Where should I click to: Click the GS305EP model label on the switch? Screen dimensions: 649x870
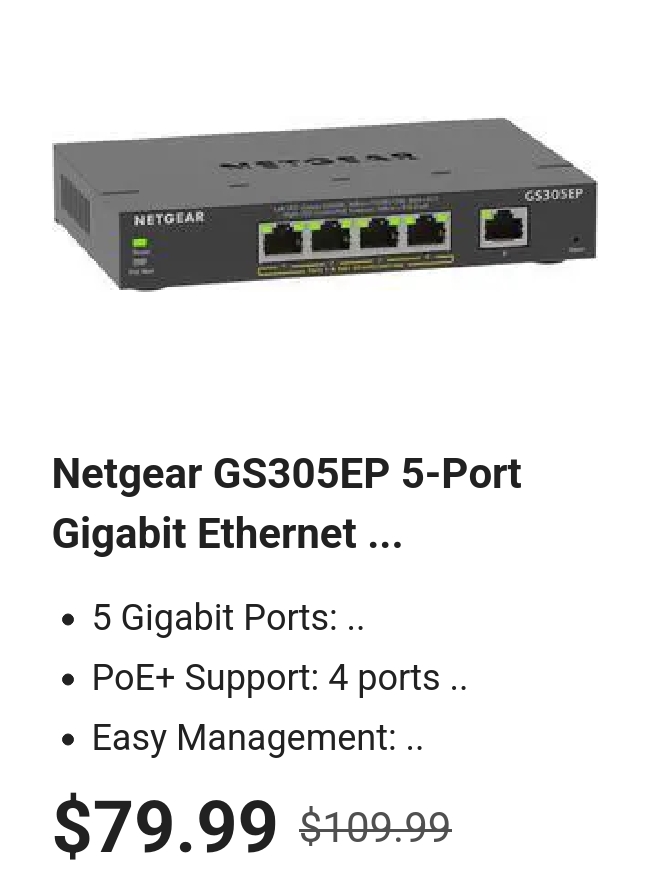(554, 194)
